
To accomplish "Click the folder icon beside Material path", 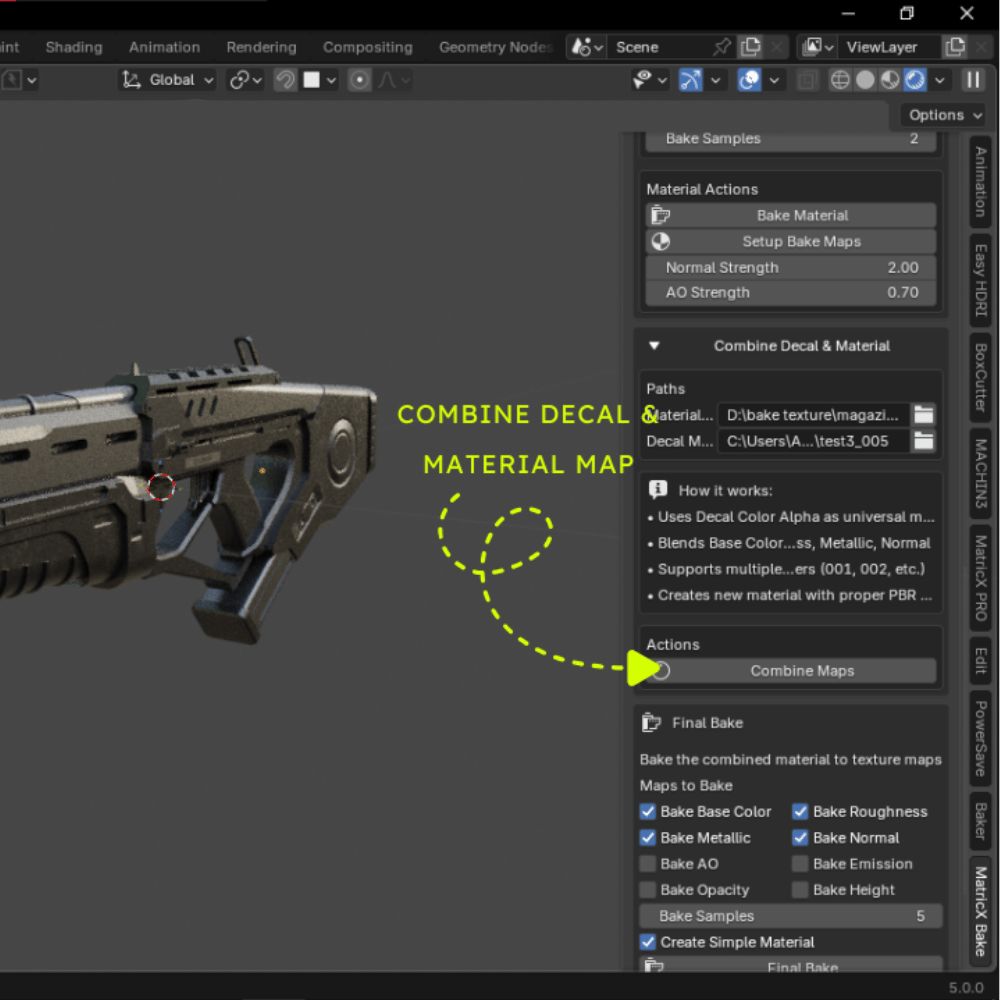I will tap(923, 415).
